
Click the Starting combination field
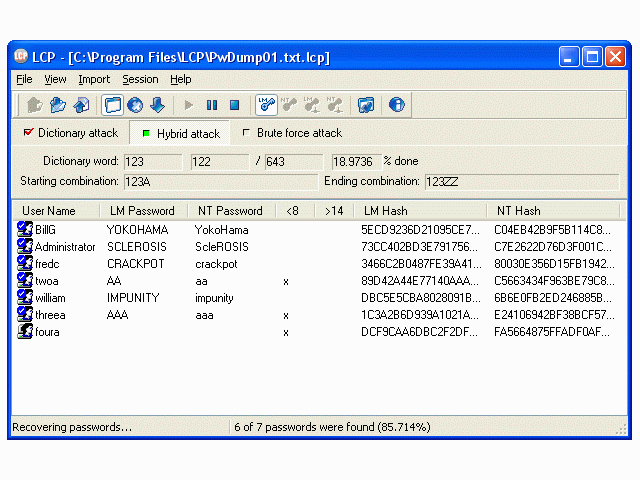tap(218, 182)
